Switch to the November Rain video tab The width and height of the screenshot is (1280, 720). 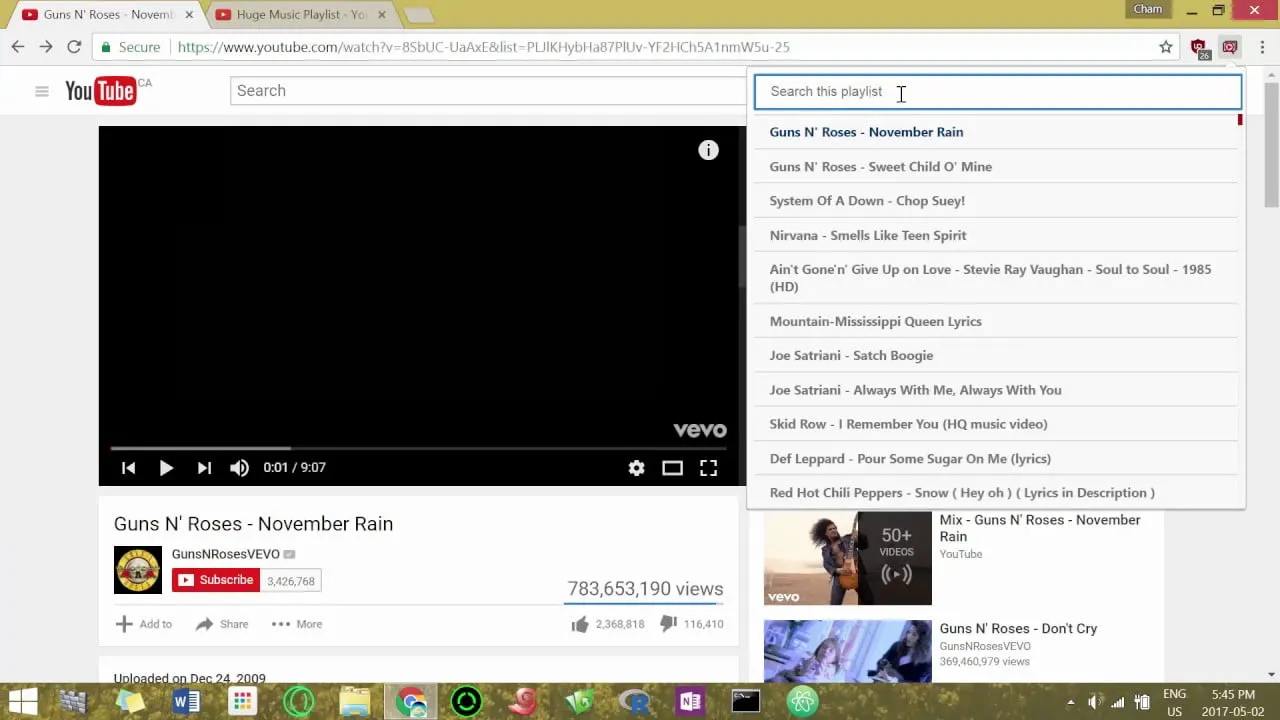100,14
